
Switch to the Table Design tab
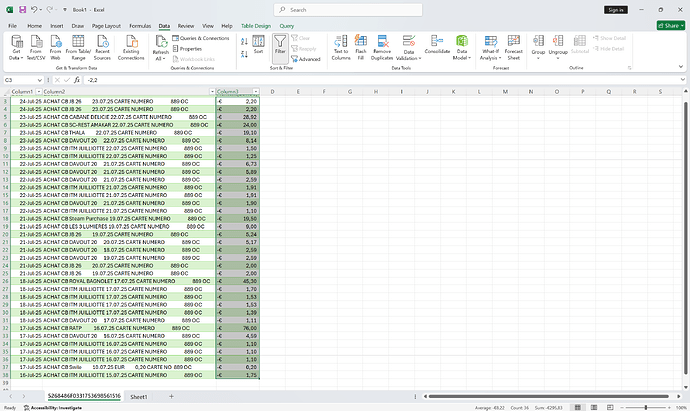click(256, 26)
